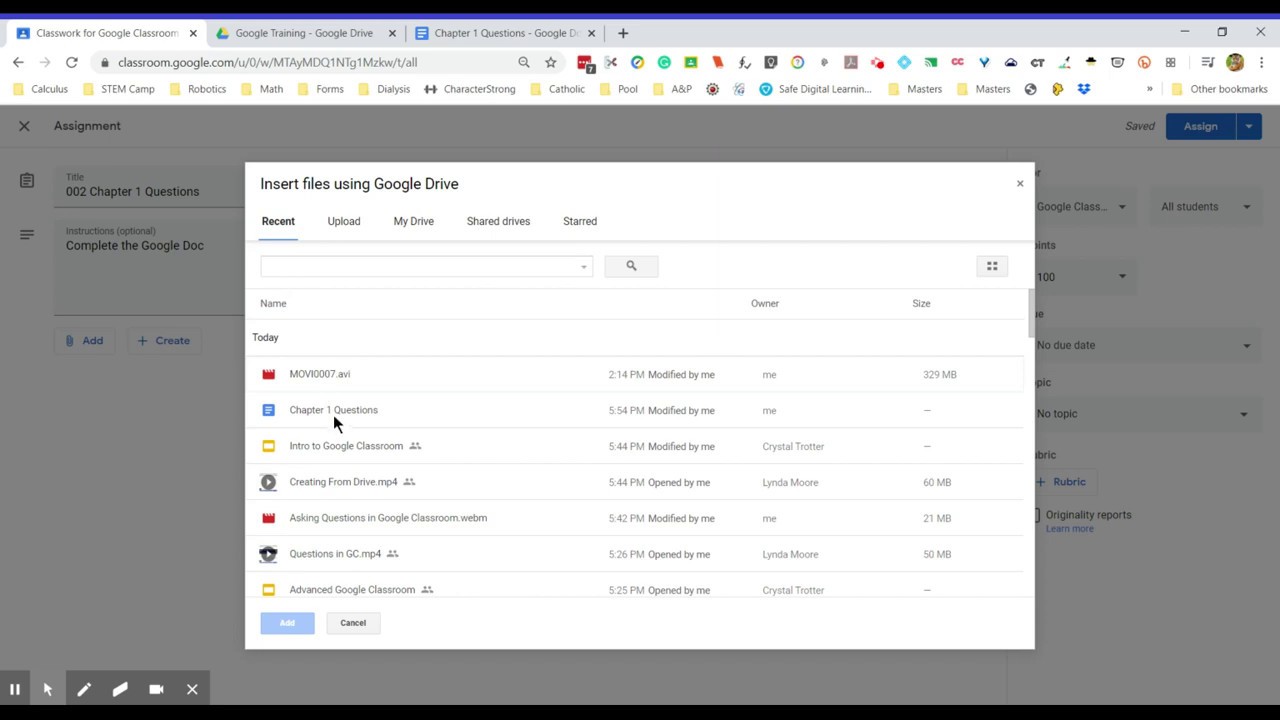Close the recording toolbar with X
This screenshot has height=720, width=1280.
pos(192,689)
